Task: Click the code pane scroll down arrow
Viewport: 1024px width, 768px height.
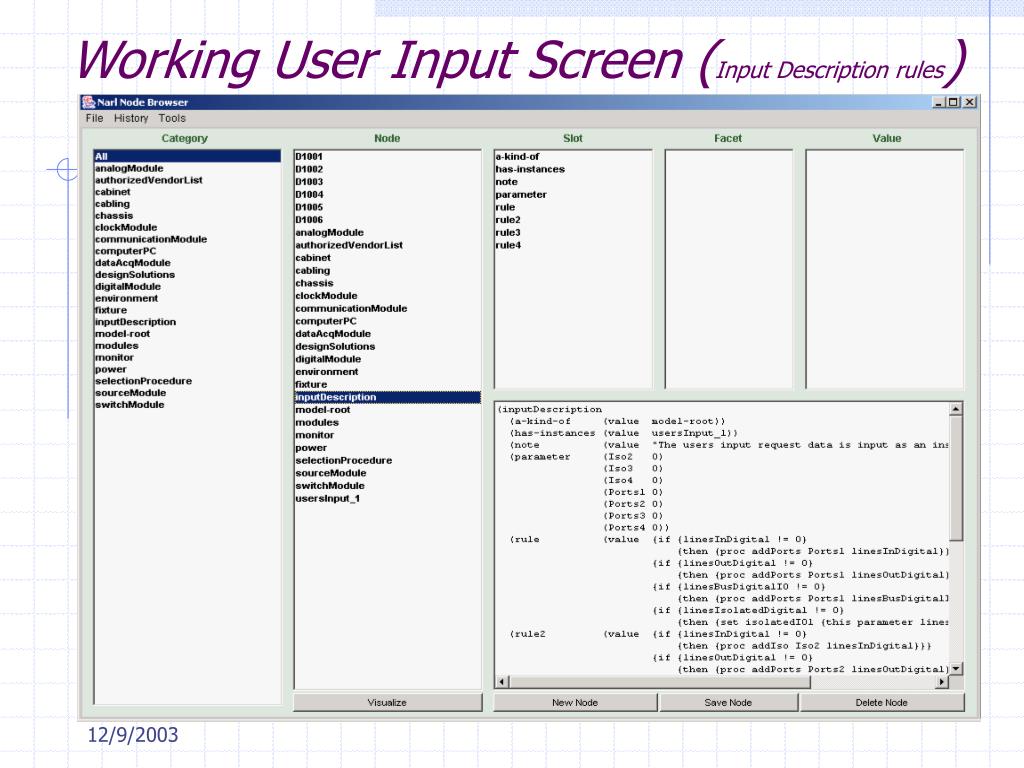Action: [956, 669]
